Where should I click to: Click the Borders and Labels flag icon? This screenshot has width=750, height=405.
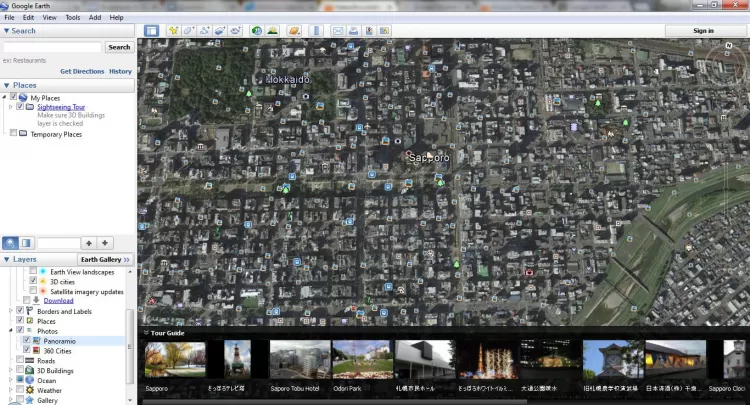click(30, 311)
